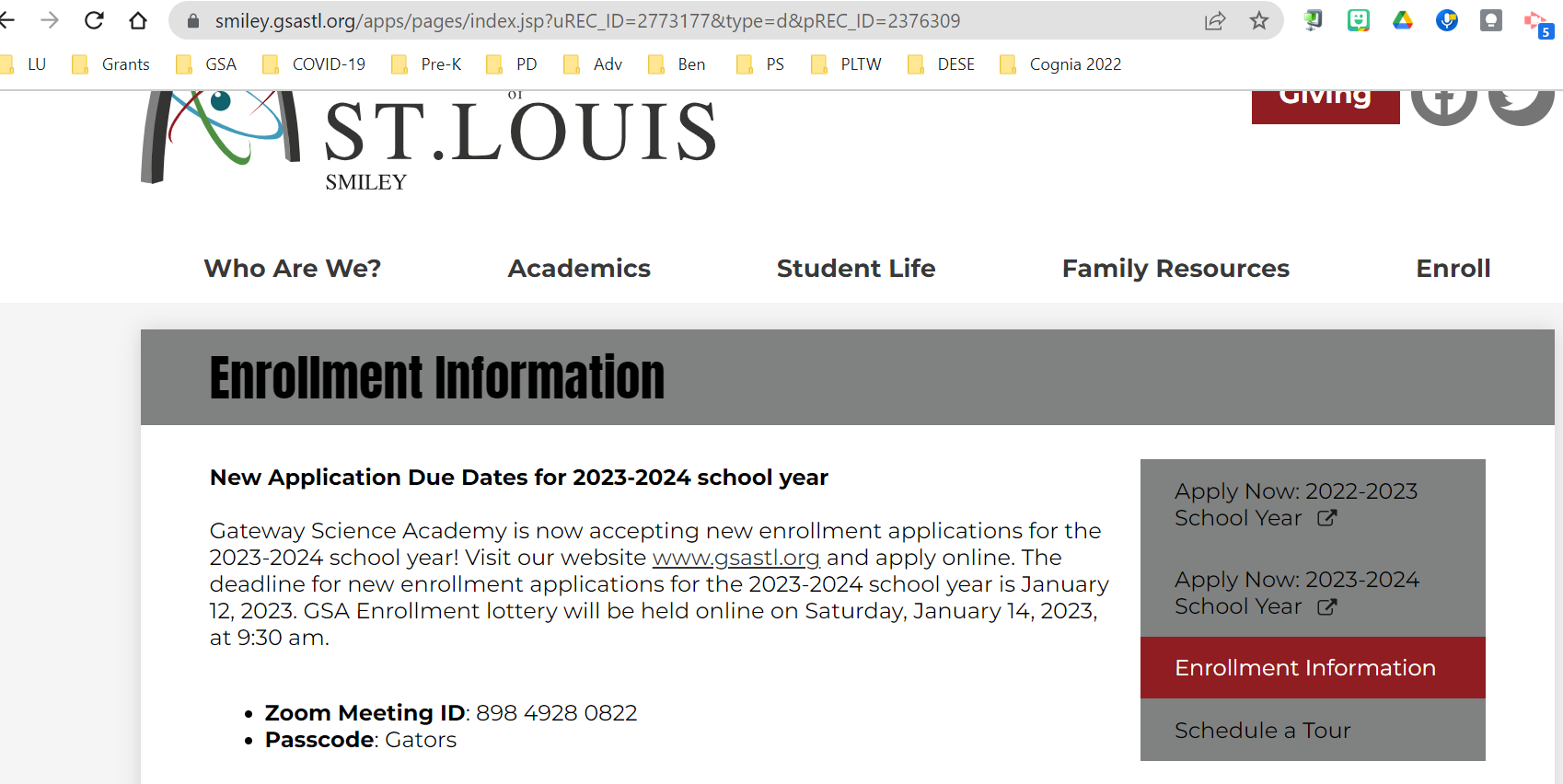Click the SMILEY campus label
Screen dimensions: 1563x784
tap(365, 182)
